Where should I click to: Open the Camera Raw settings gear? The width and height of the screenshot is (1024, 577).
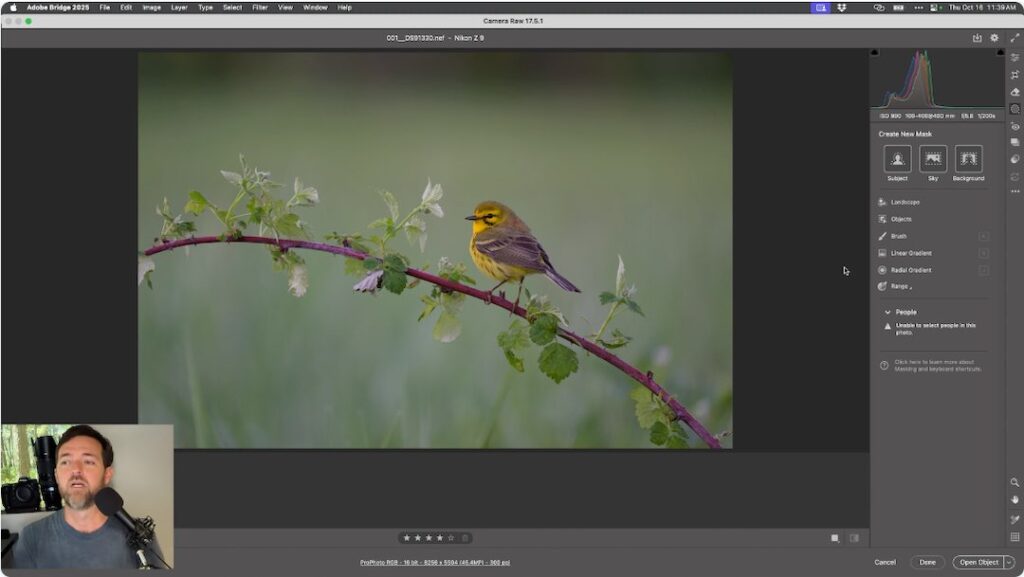[994, 36]
